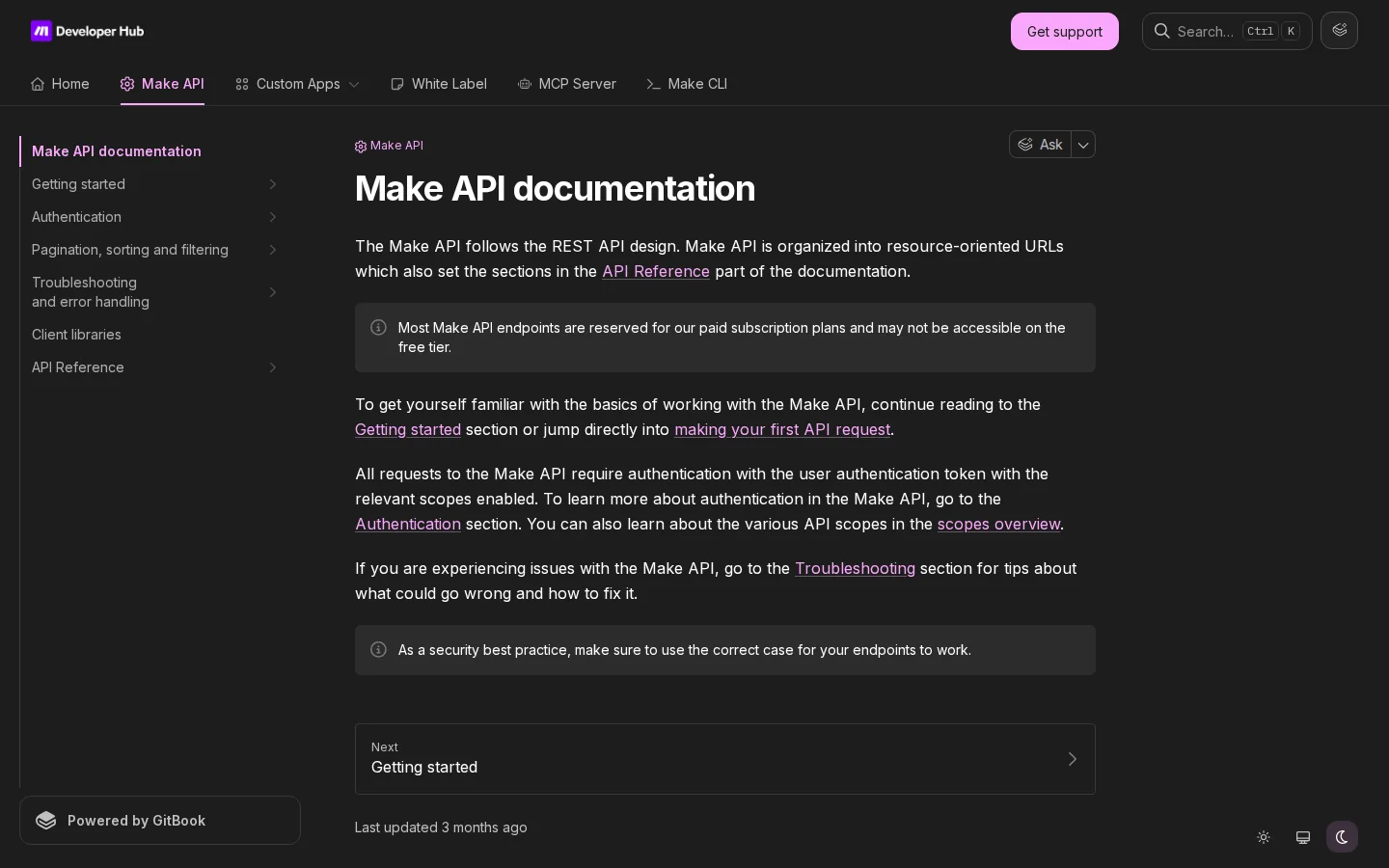Click the Search input field
This screenshot has width=1389, height=868.
pyautogui.click(x=1227, y=31)
